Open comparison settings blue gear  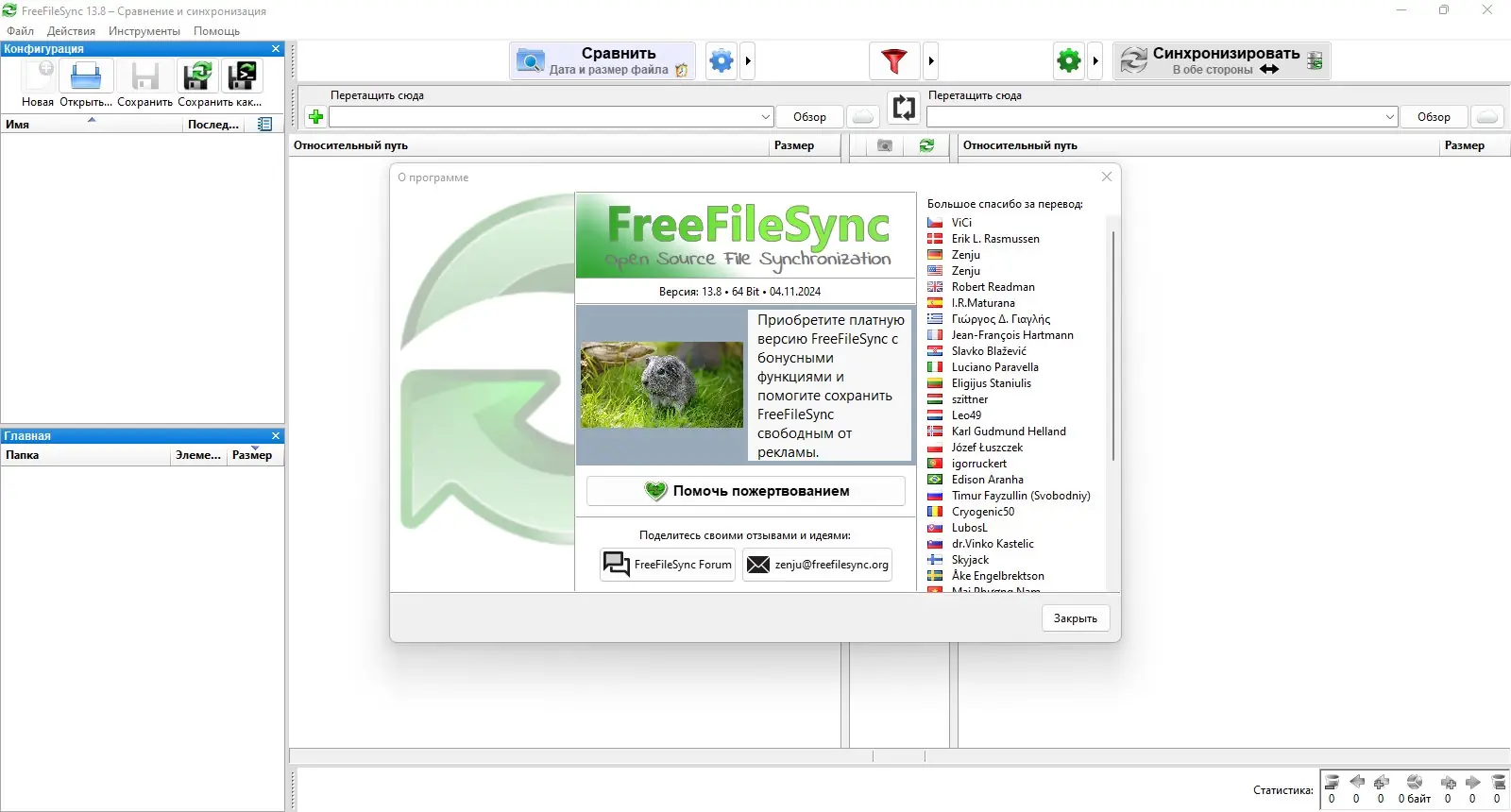pos(722,61)
